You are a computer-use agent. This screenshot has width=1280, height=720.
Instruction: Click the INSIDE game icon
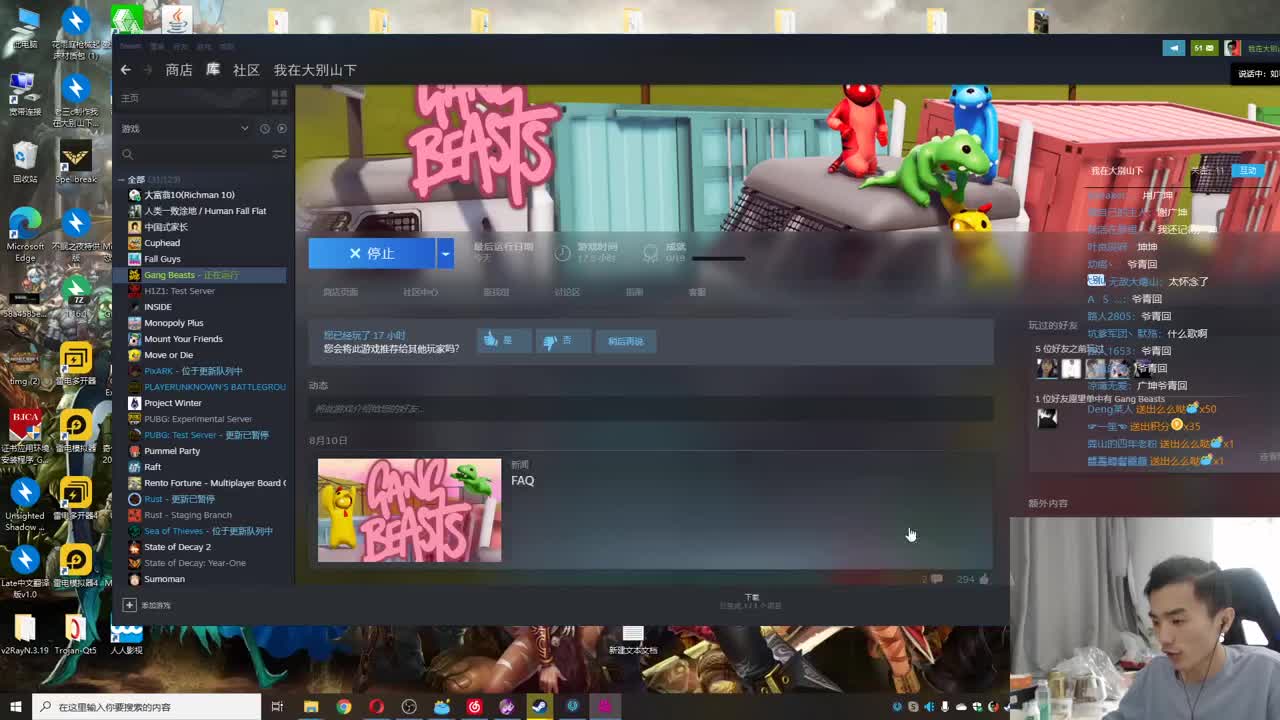[135, 307]
